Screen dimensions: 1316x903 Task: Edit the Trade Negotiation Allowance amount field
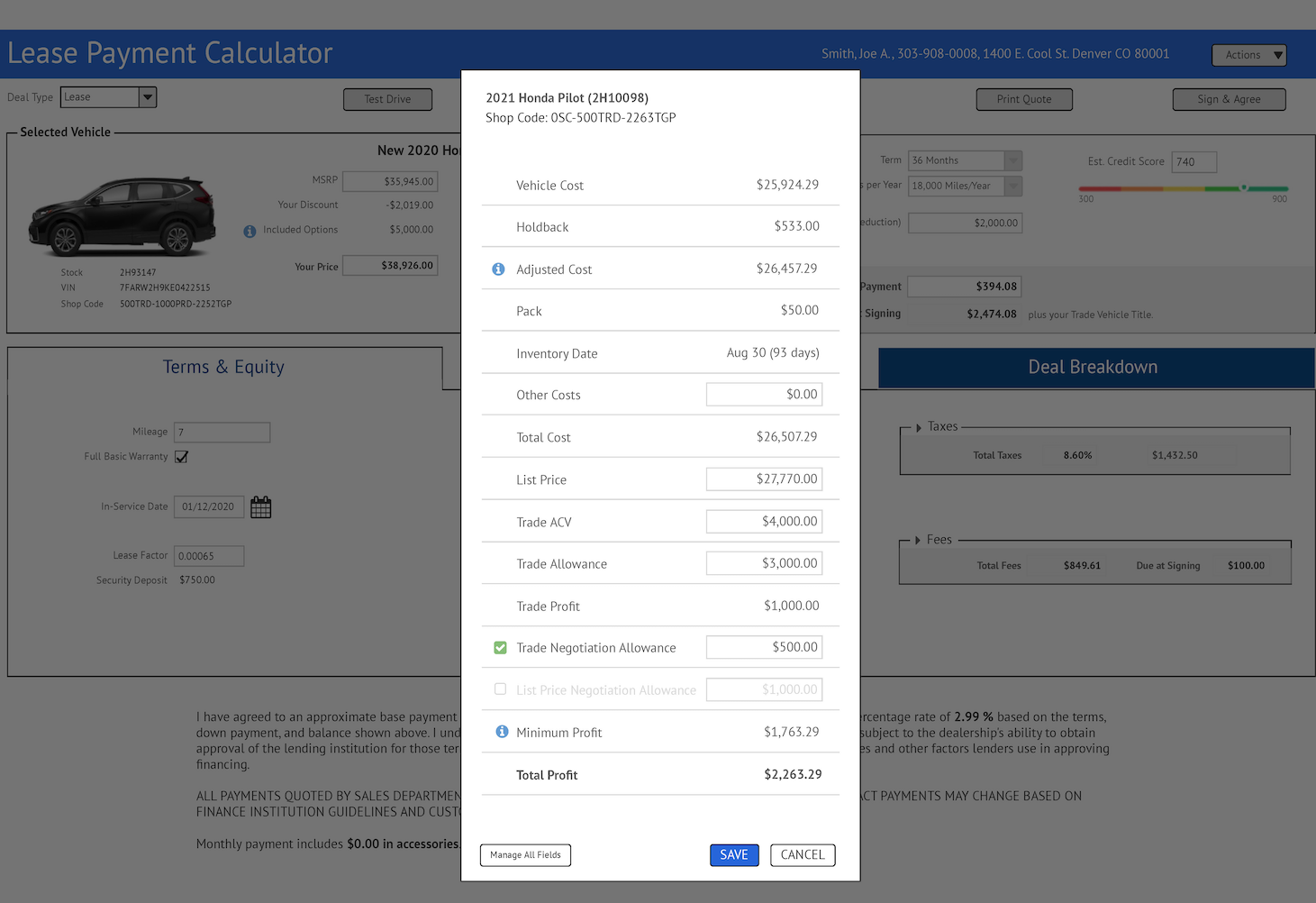pos(764,647)
